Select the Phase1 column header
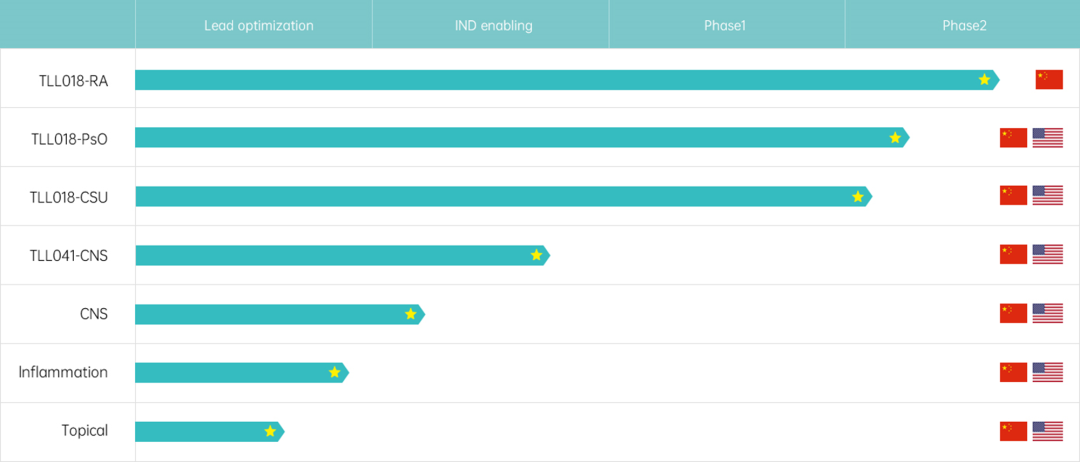1080x462 pixels. [x=725, y=25]
